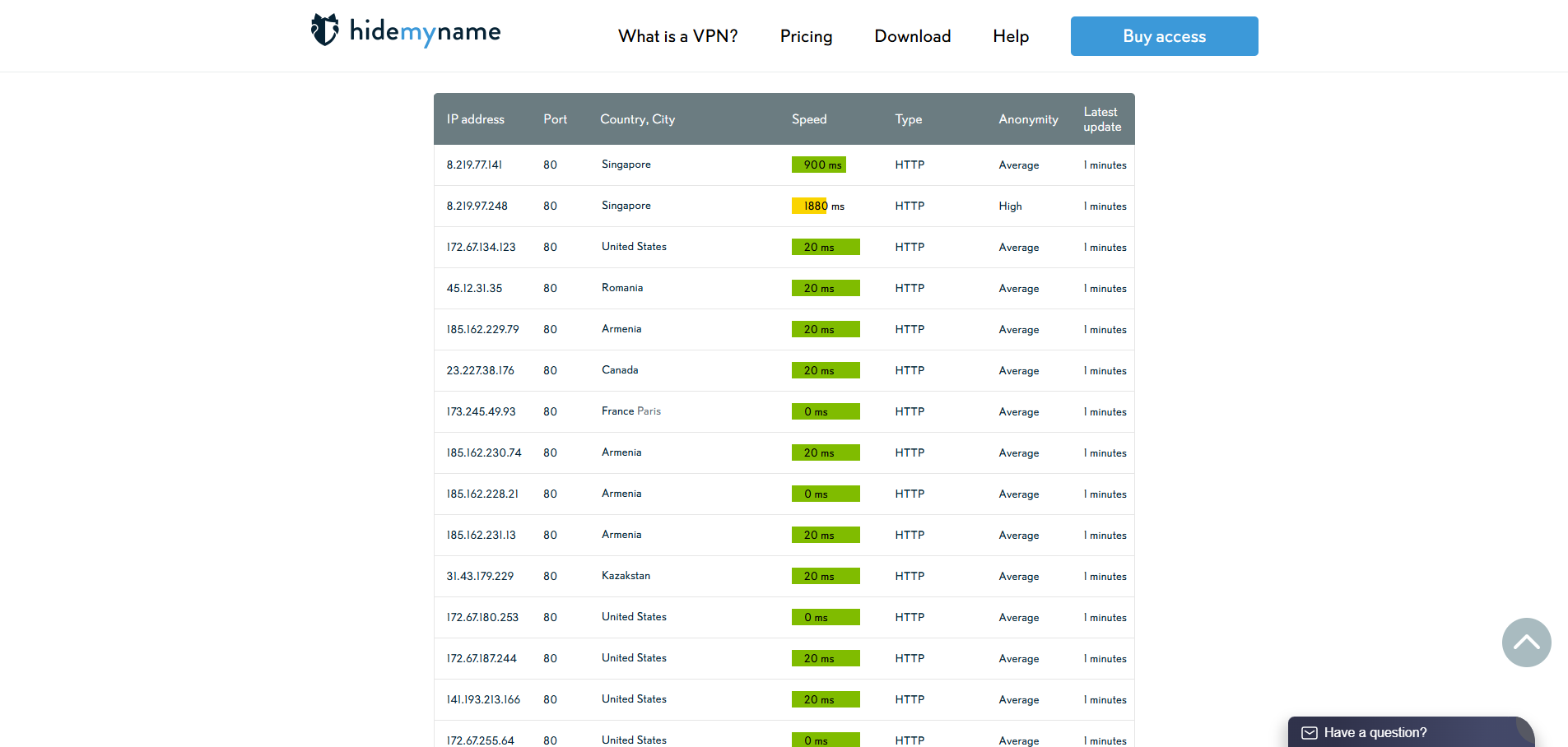This screenshot has width=1568, height=747.
Task: Select IP address 185.162.229.79
Action: 483,329
